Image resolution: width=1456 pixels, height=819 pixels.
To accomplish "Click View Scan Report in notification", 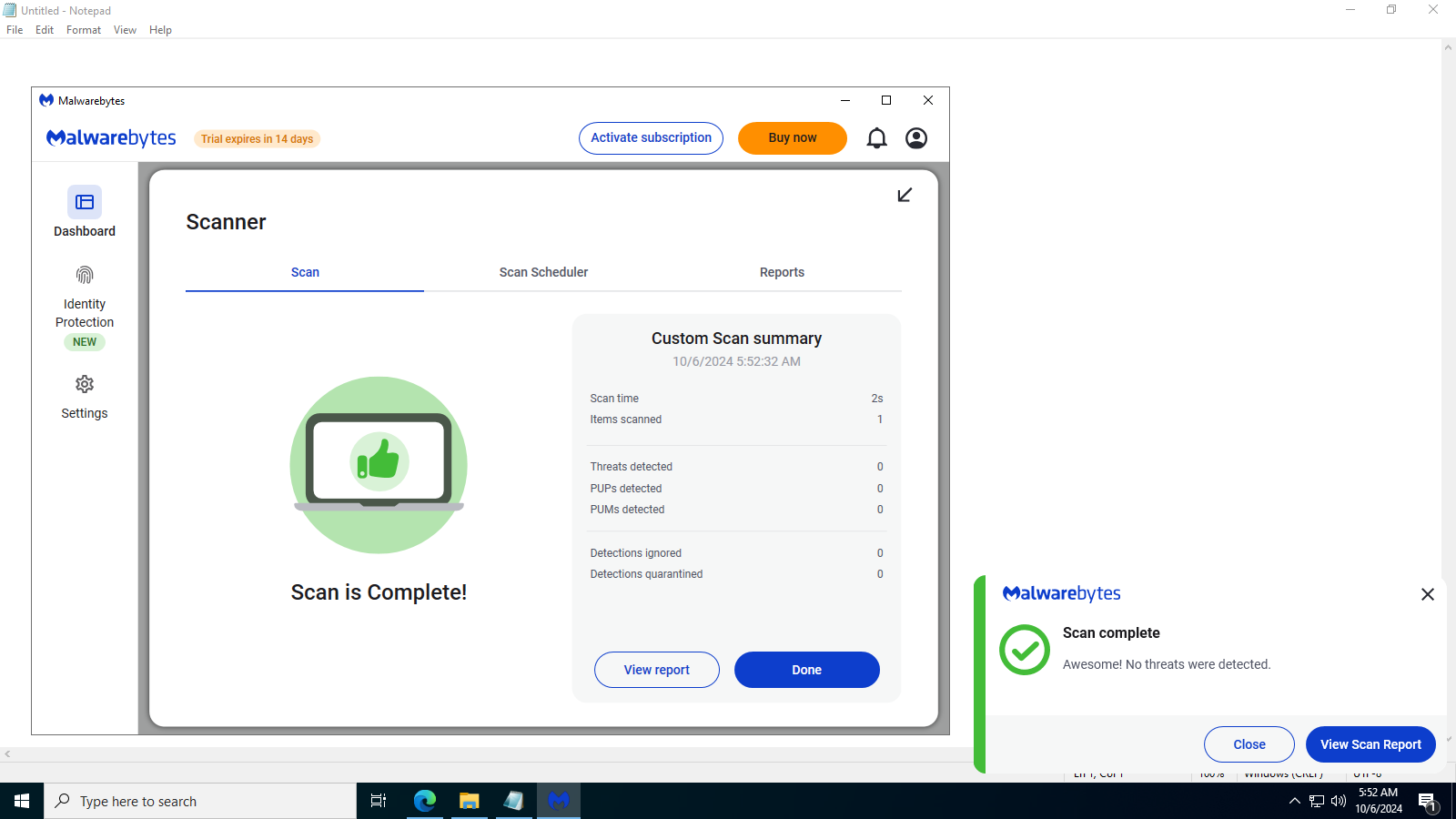I will (x=1370, y=744).
